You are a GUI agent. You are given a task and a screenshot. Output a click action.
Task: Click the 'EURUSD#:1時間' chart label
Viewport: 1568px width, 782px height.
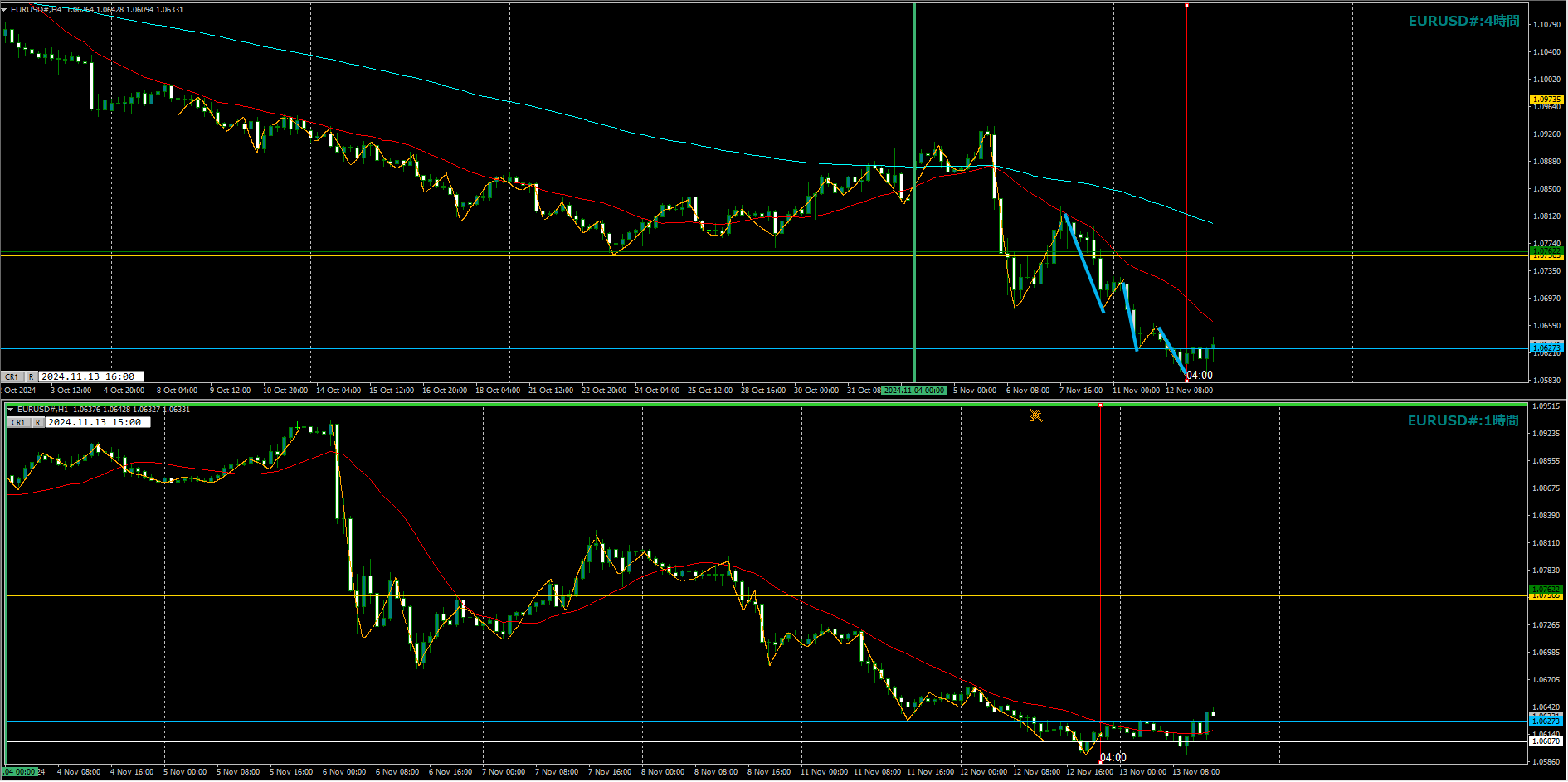[x=1463, y=421]
